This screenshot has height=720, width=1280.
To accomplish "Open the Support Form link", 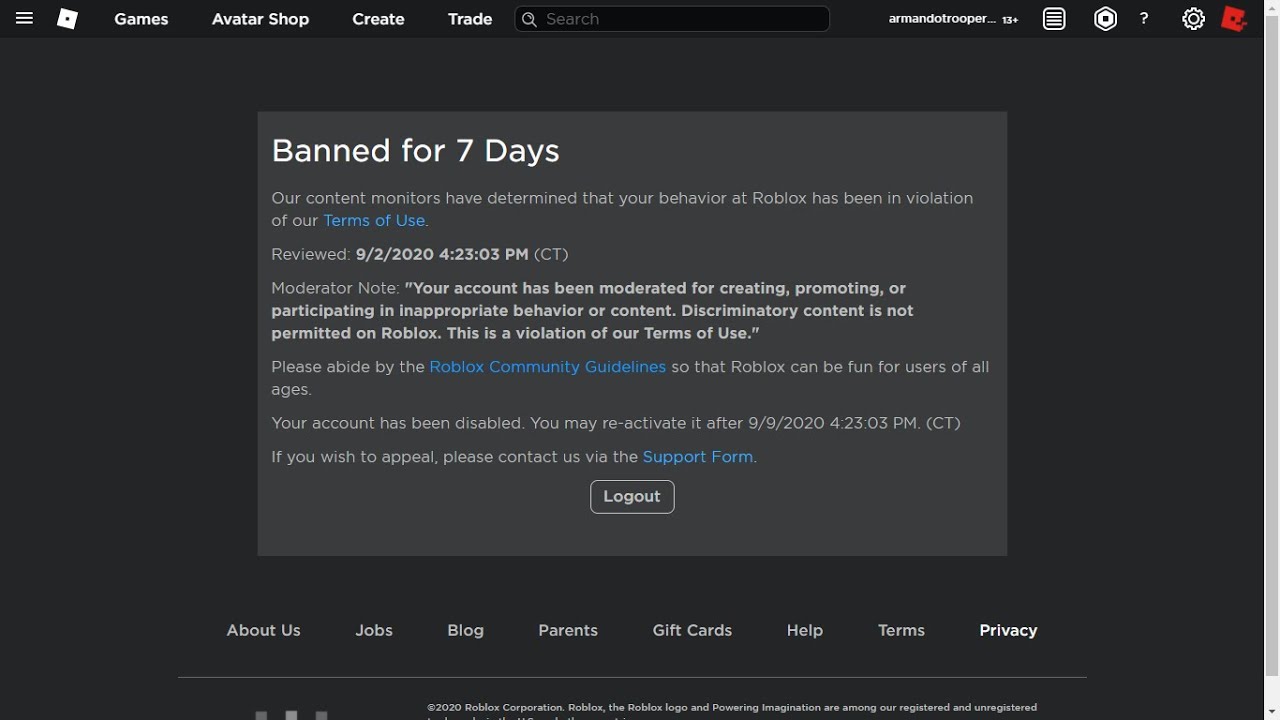I will pyautogui.click(x=697, y=456).
